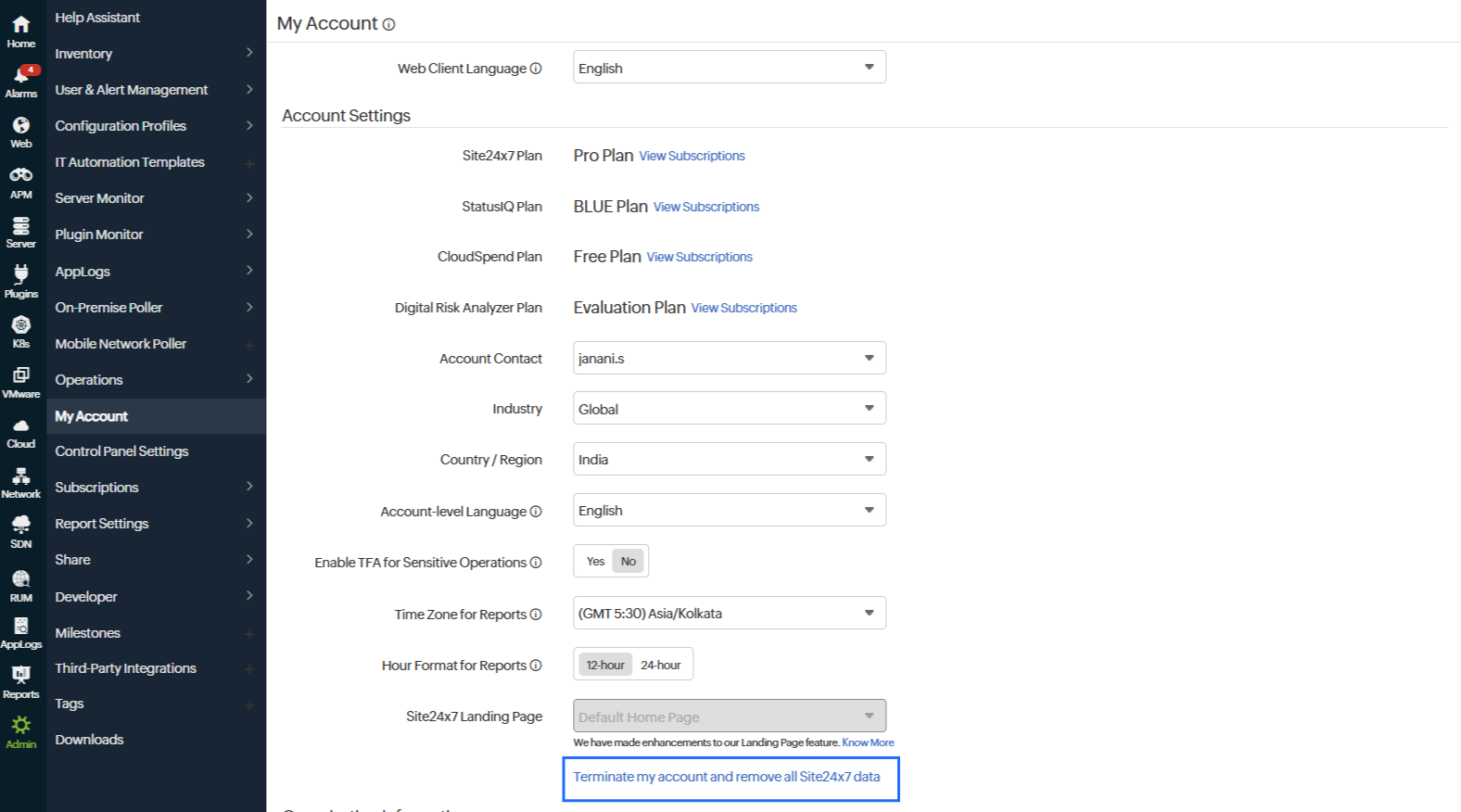1461x812 pixels.
Task: Click info icon for Time Zone for Reports
Action: 536,615
